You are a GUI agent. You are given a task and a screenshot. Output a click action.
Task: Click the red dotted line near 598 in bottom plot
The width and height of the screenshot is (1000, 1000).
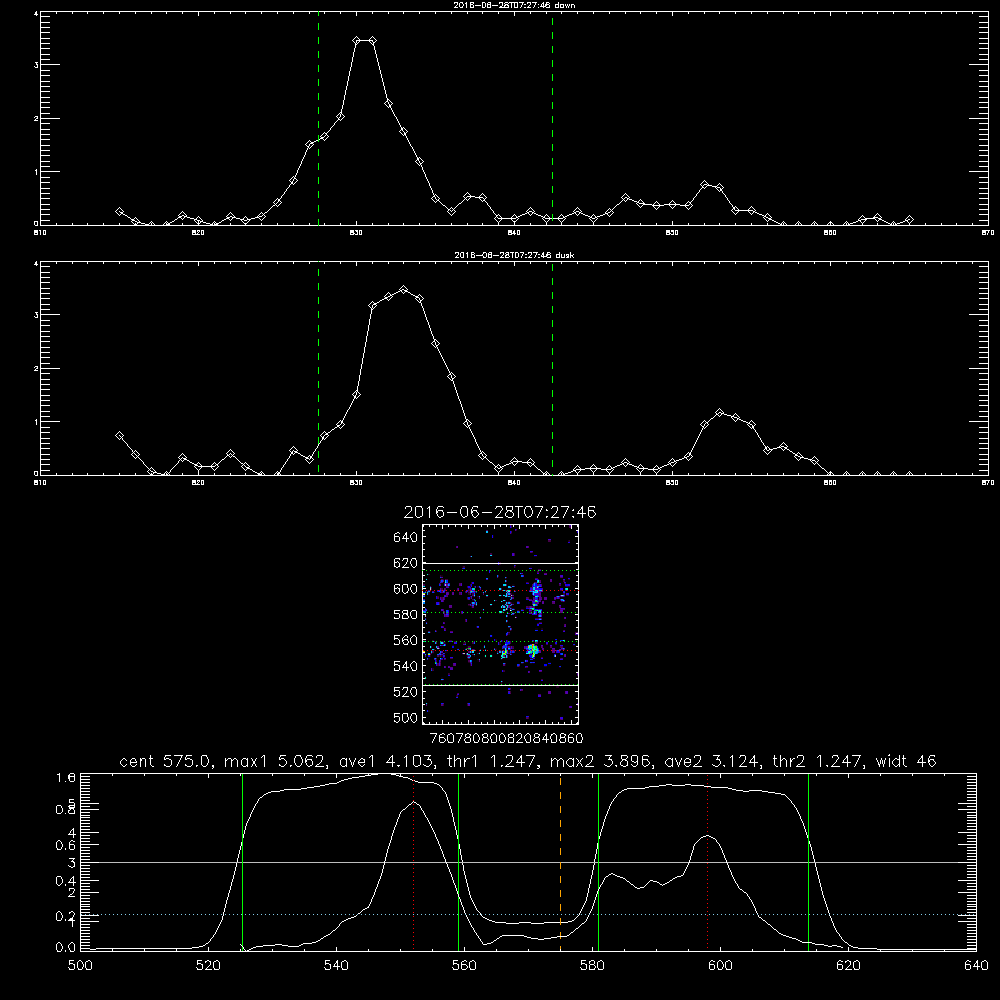tap(707, 861)
